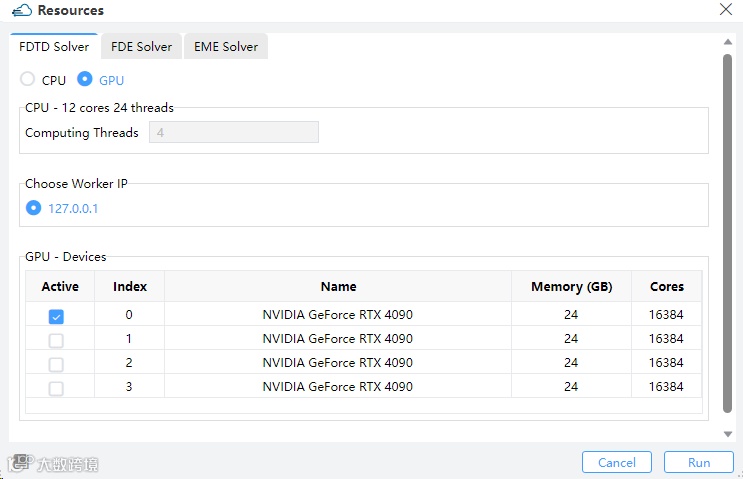Tick Active box for GPU index 3
This screenshot has width=743, height=479.
56,388
